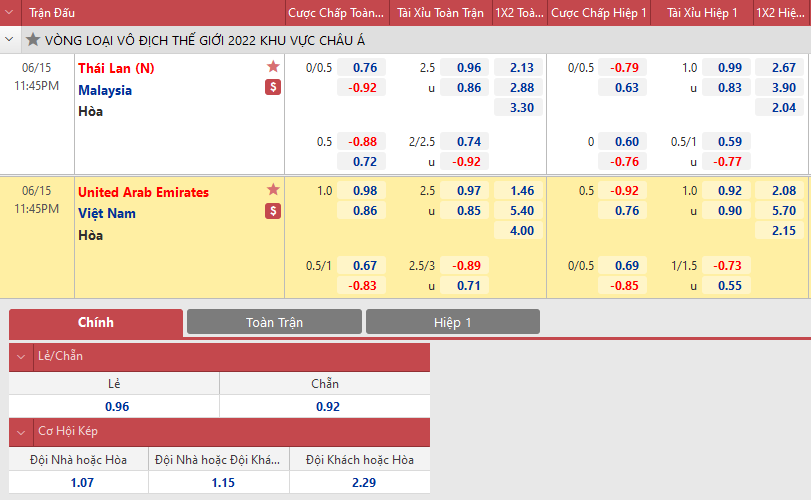Choose Đội Khách hoặc Hòa at 2.29

click(x=360, y=482)
